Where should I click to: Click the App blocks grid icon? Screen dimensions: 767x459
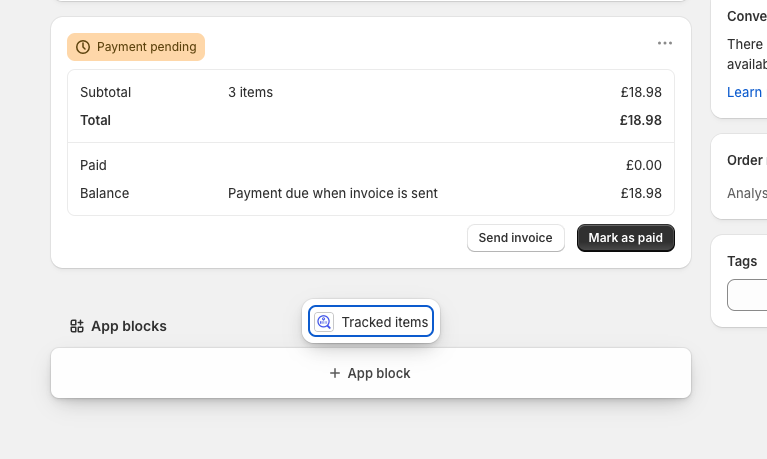point(77,326)
